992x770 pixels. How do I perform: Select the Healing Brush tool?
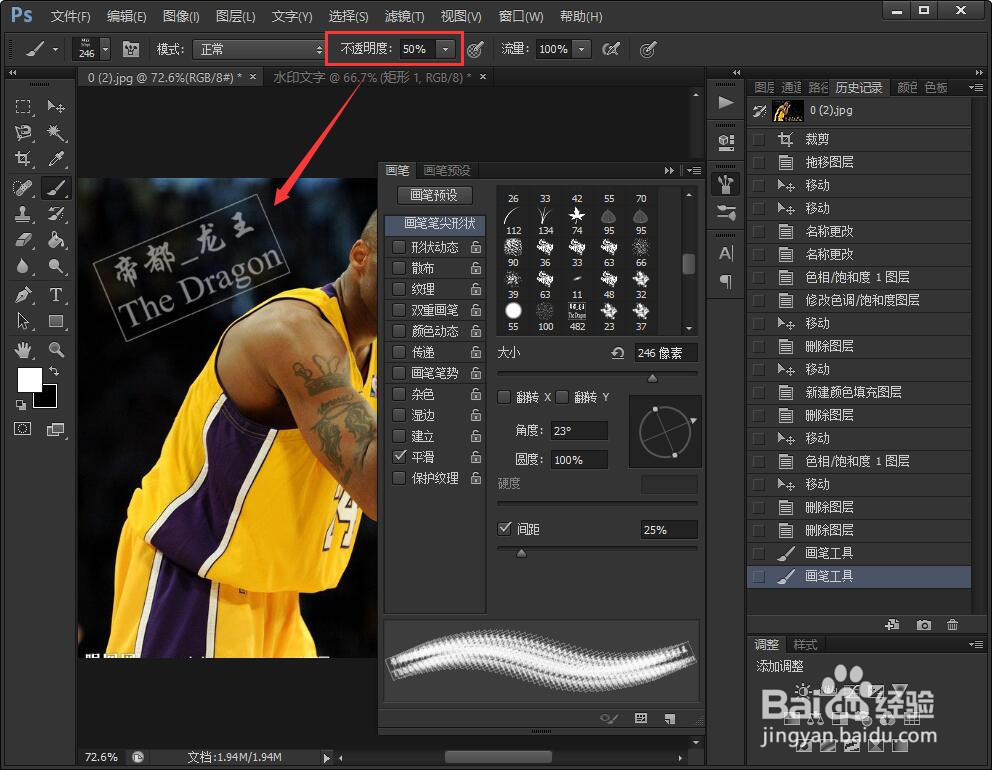[x=23, y=188]
